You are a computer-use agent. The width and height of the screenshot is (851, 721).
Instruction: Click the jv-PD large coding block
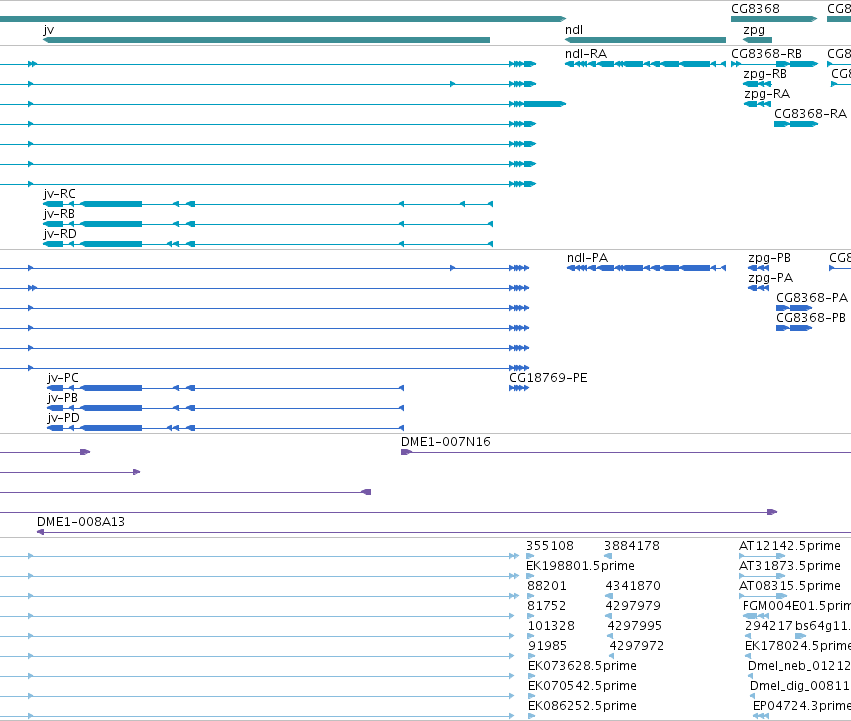tap(111, 428)
